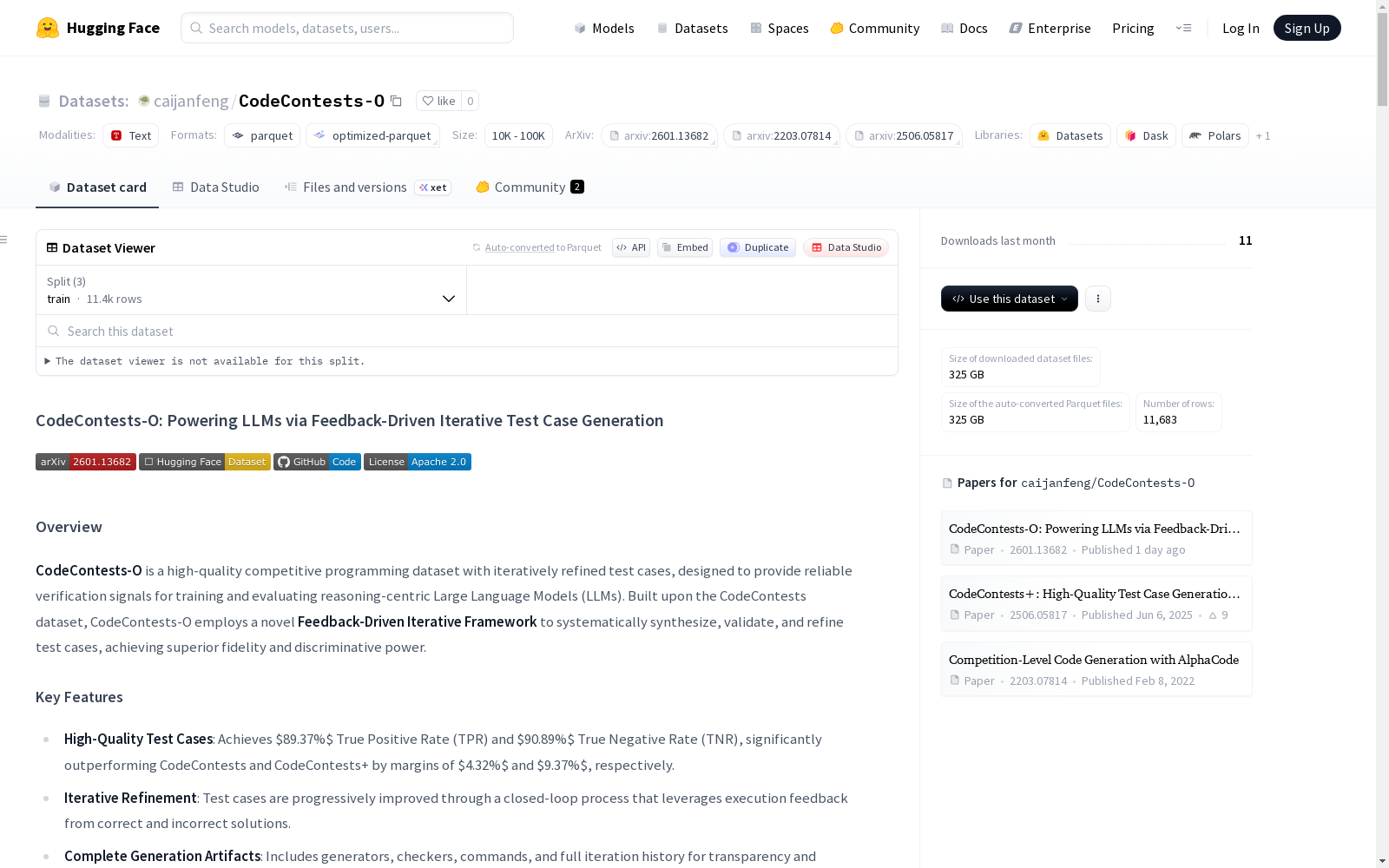Click the Datasets: breadcrumb label
Image resolution: width=1389 pixels, height=868 pixels.
pyautogui.click(x=93, y=101)
